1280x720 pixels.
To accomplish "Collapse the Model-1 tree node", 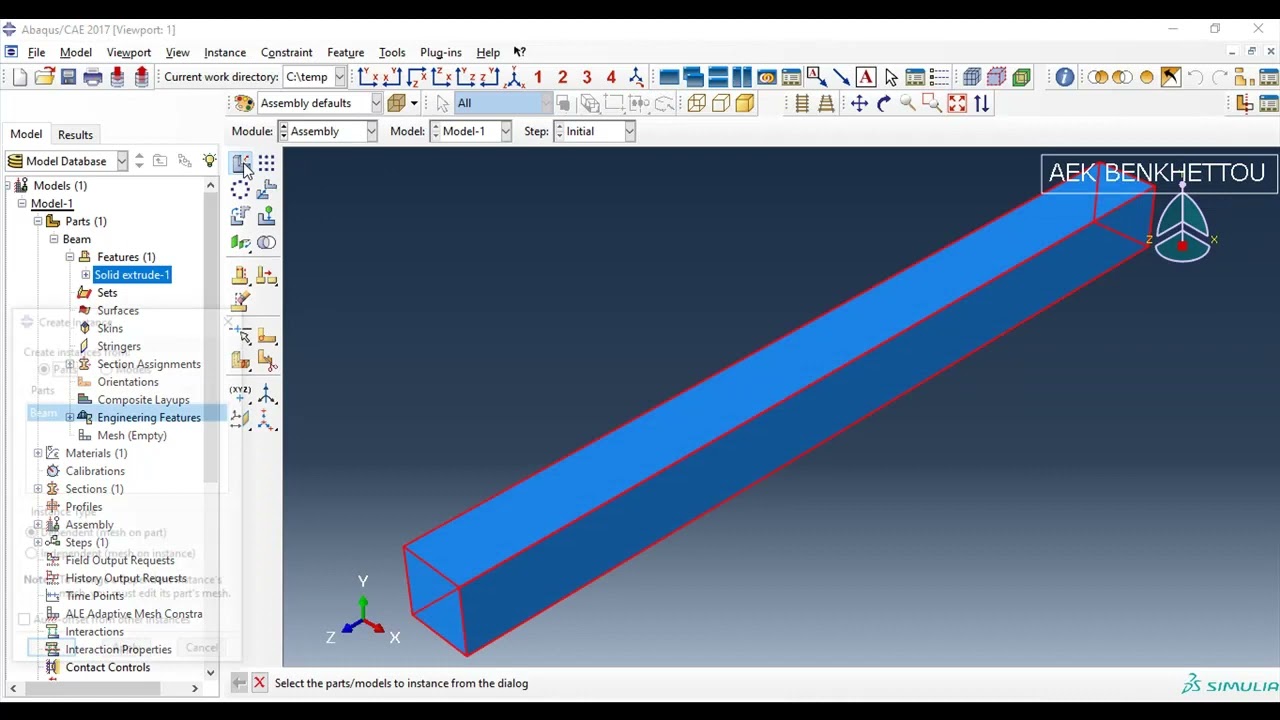I will 22,204.
